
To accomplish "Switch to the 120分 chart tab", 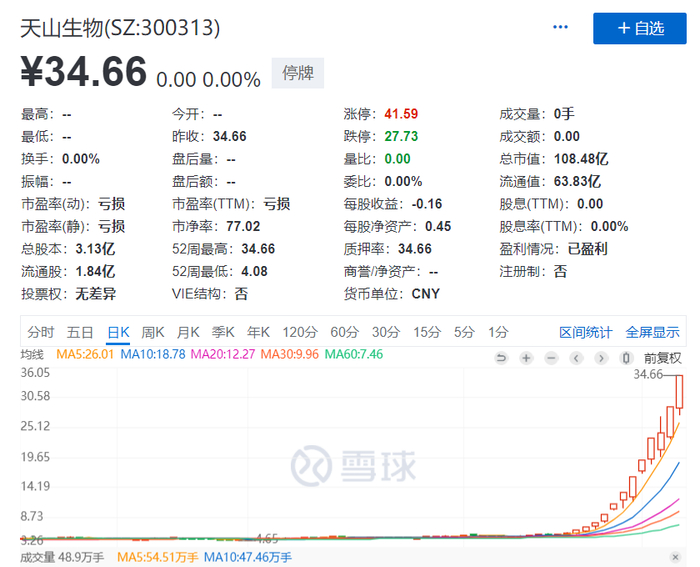I will pyautogui.click(x=300, y=332).
